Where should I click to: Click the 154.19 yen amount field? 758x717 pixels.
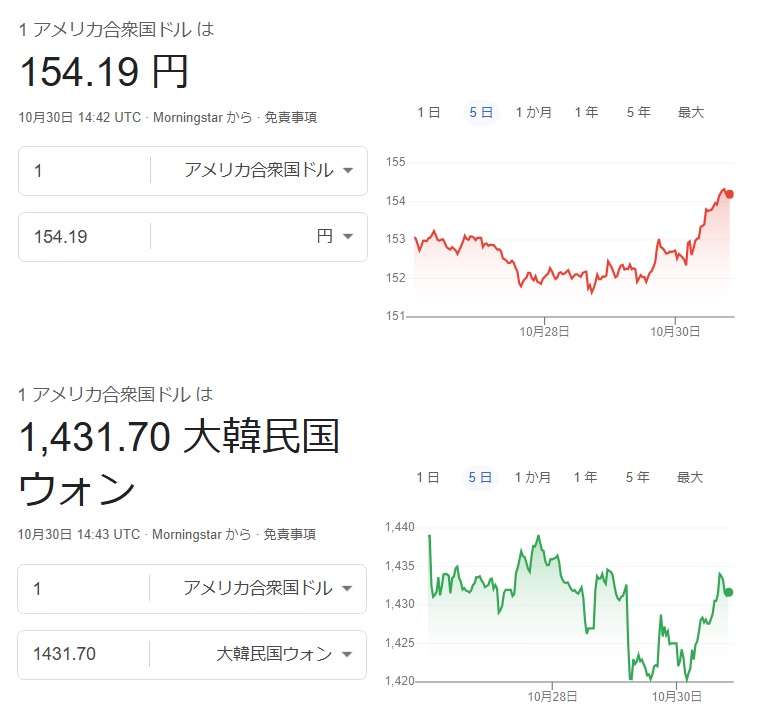[x=85, y=237]
